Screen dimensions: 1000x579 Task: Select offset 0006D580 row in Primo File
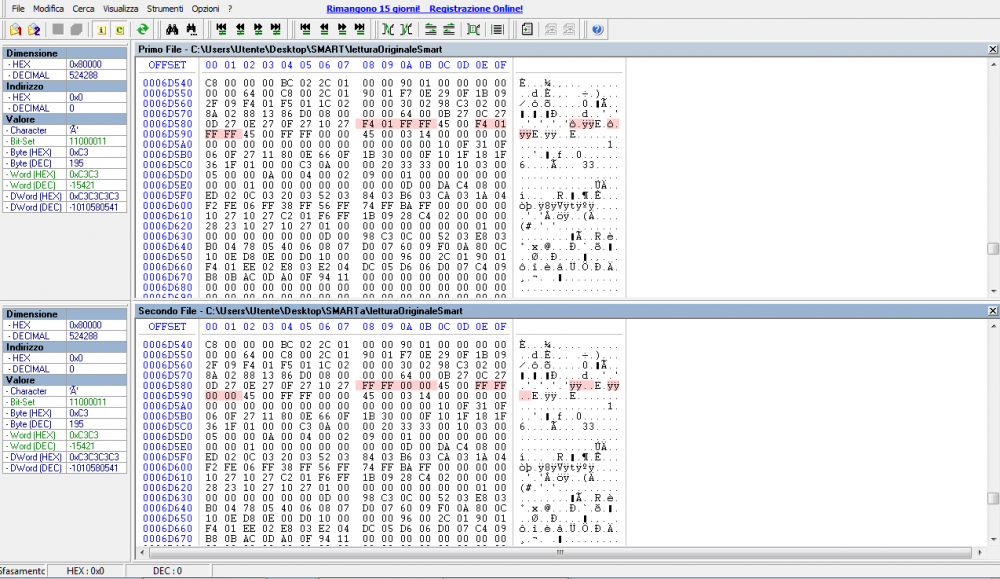coord(167,124)
